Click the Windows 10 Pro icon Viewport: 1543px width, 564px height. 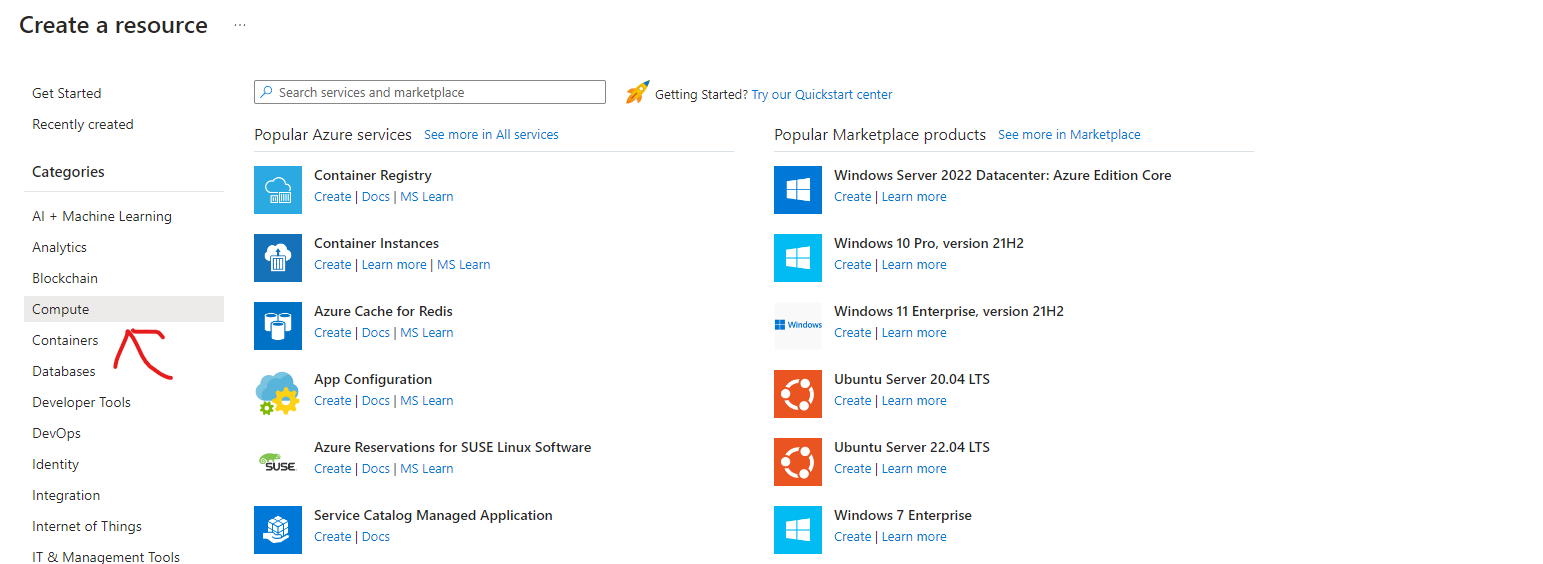pyautogui.click(x=798, y=258)
